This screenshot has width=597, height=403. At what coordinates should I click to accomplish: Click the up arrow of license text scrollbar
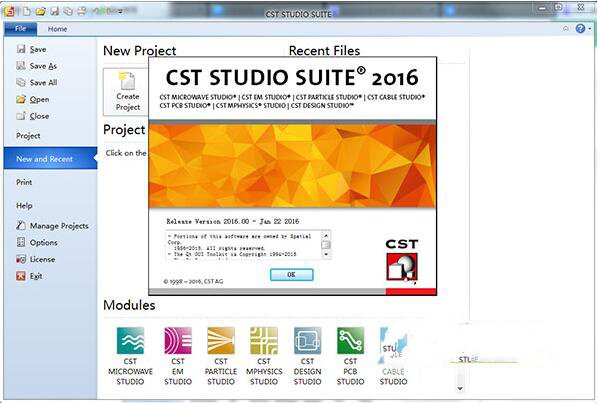point(326,235)
